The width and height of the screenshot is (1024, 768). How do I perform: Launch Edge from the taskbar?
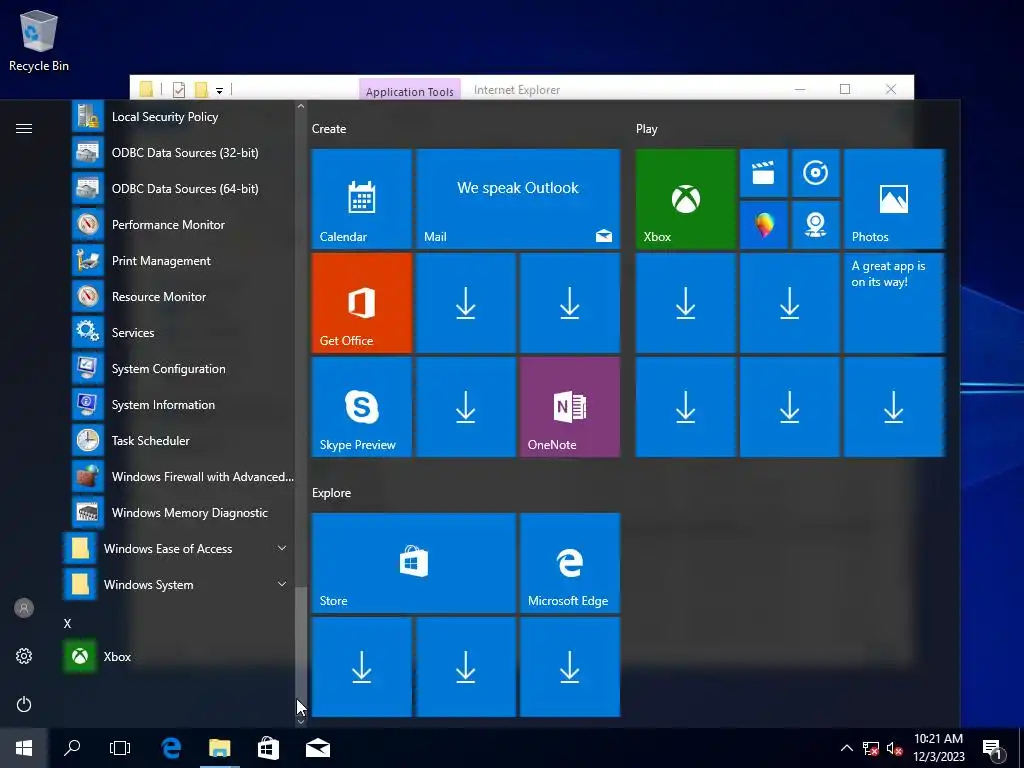point(171,748)
